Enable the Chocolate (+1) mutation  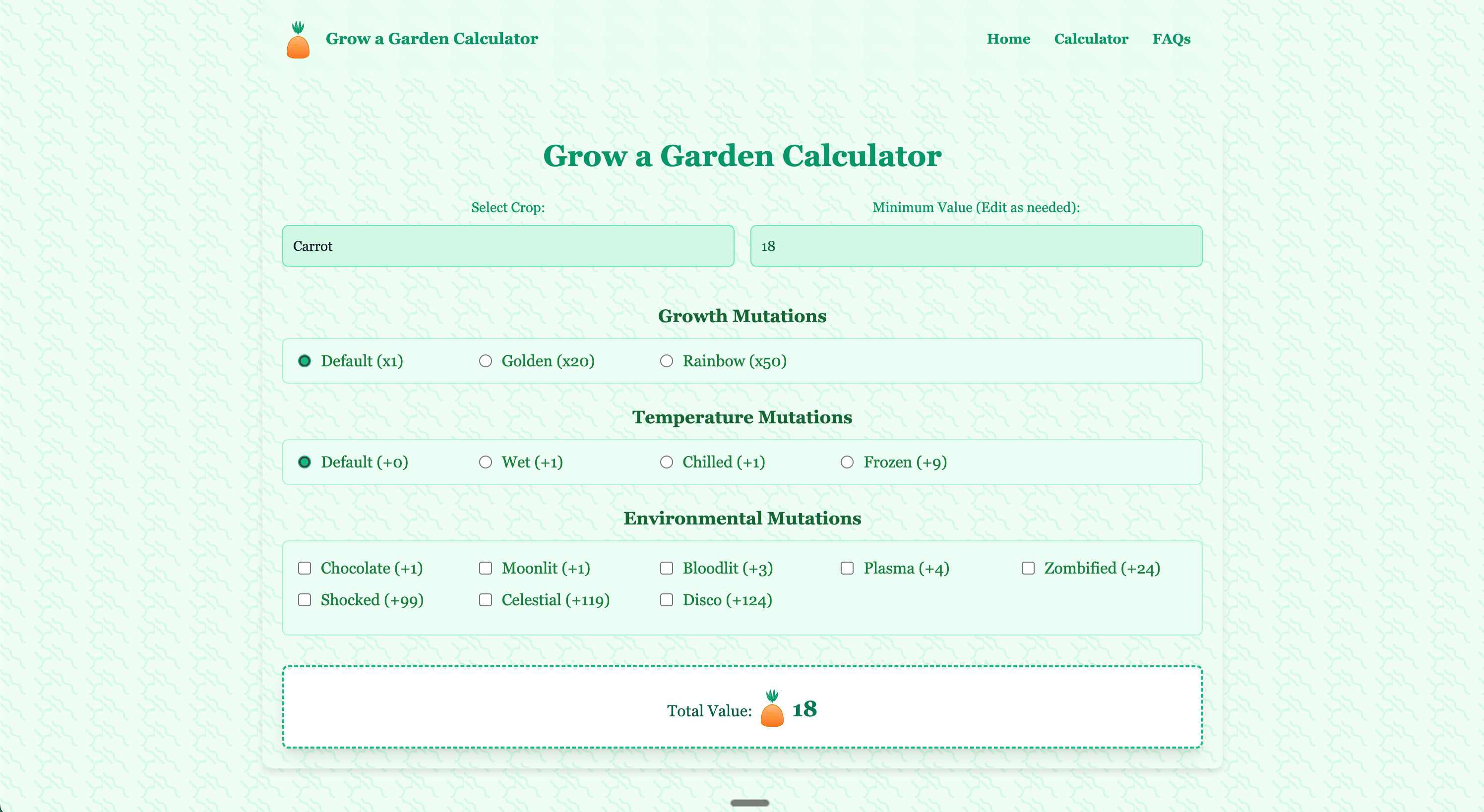coord(305,568)
